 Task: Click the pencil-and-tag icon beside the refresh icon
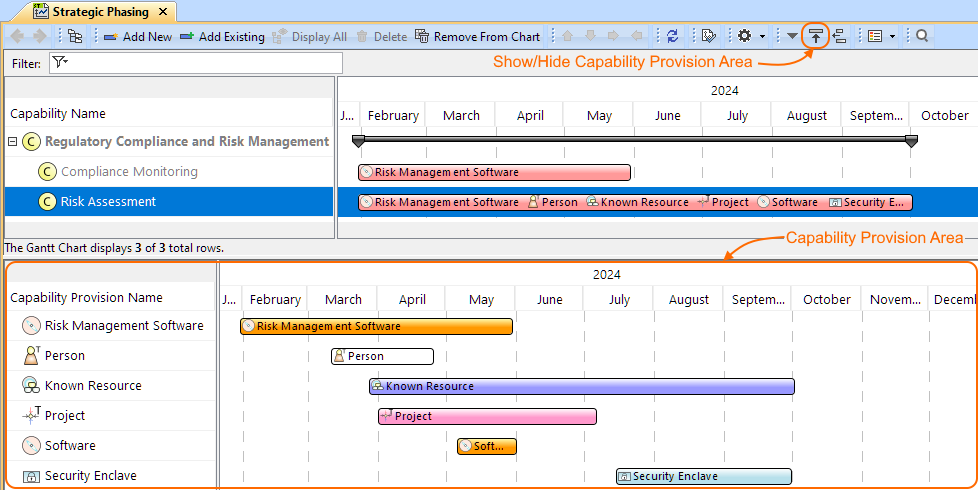(708, 36)
